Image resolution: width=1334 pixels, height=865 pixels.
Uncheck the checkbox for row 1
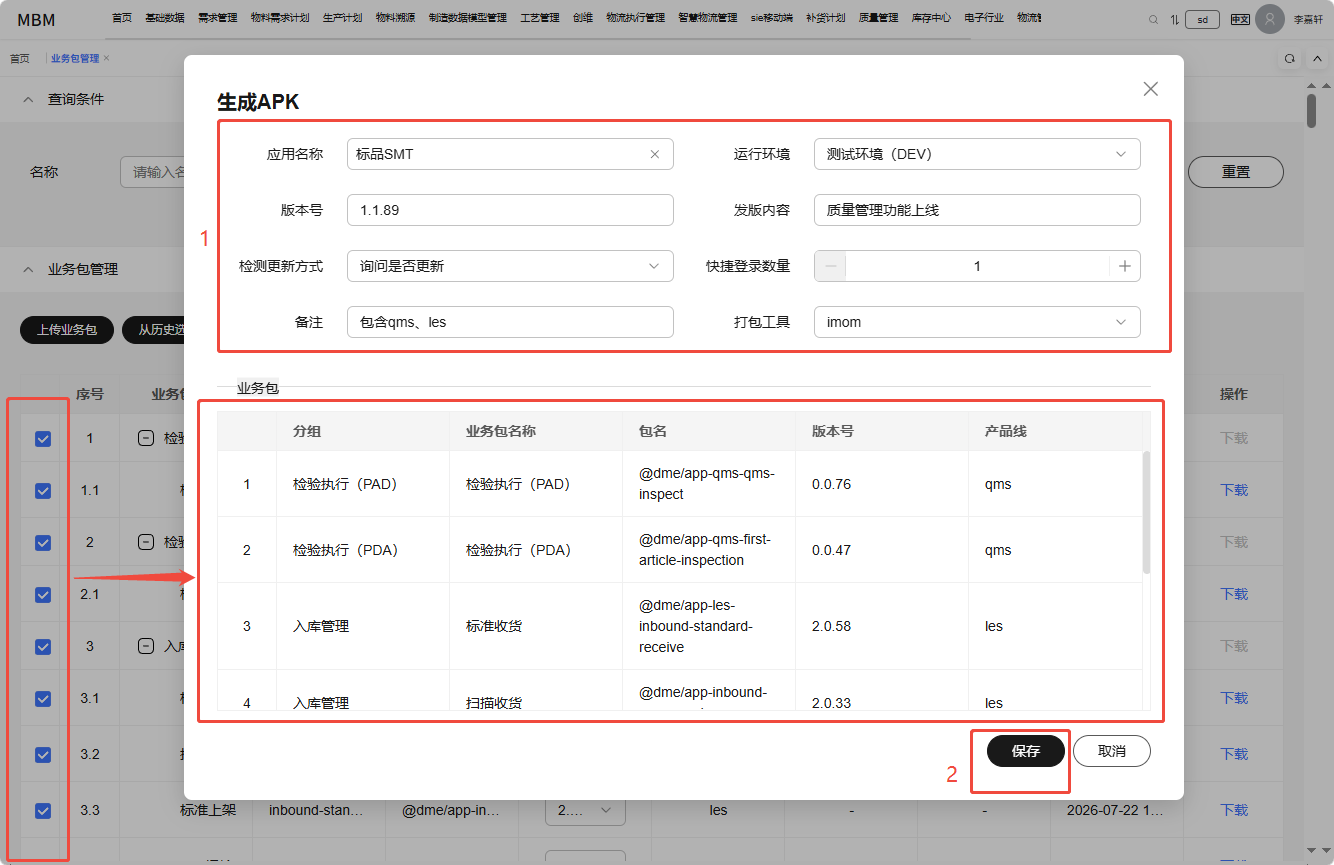(x=43, y=438)
